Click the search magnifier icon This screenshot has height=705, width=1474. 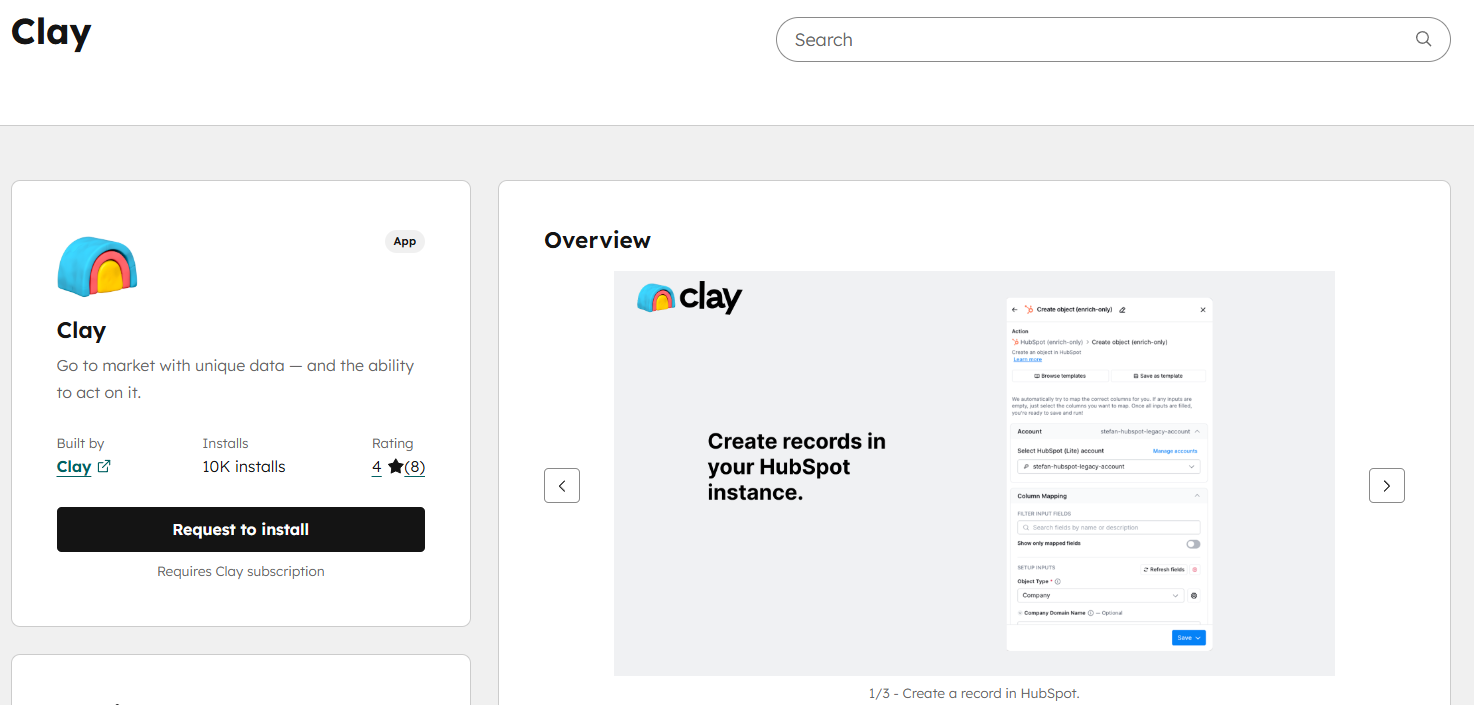click(x=1423, y=39)
